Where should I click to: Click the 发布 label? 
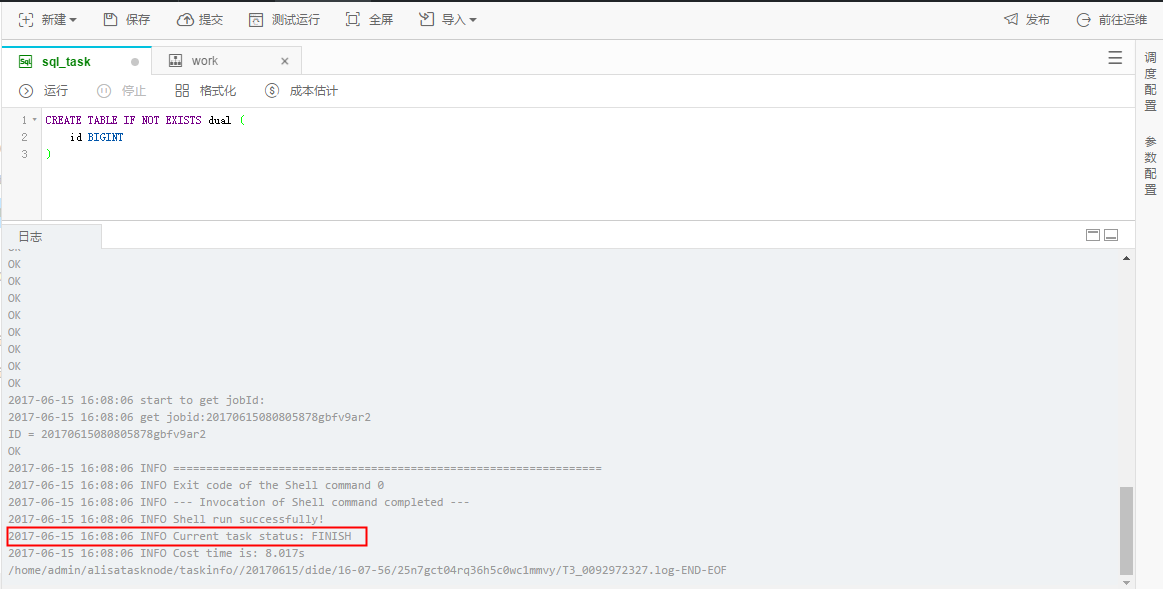[1038, 20]
